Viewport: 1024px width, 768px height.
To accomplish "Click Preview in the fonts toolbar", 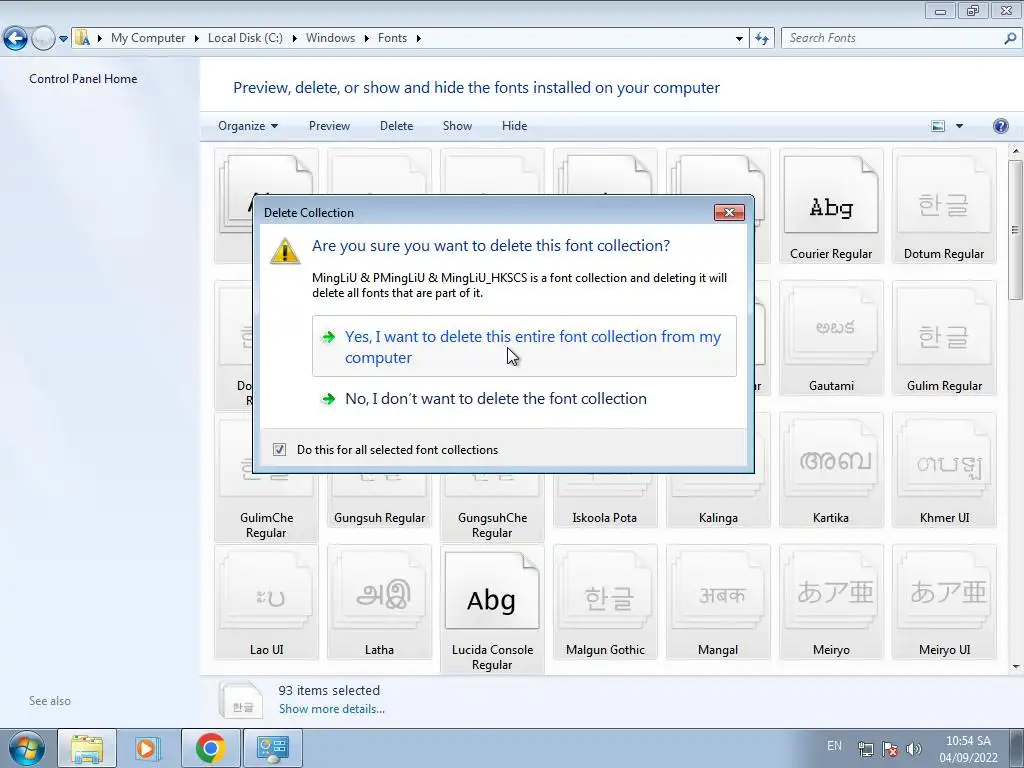I will (329, 126).
